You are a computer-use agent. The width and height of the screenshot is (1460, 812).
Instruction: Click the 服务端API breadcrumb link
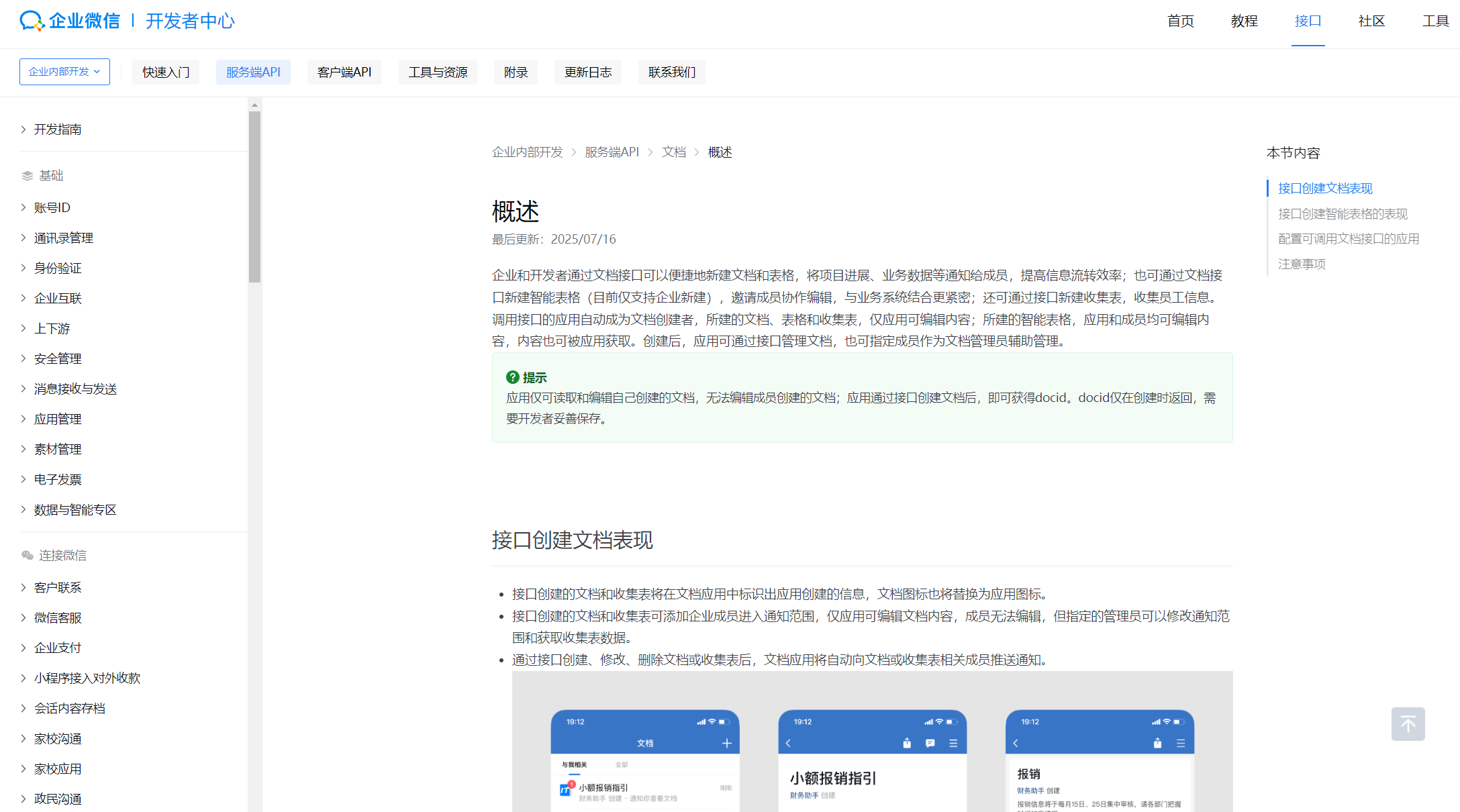click(612, 152)
